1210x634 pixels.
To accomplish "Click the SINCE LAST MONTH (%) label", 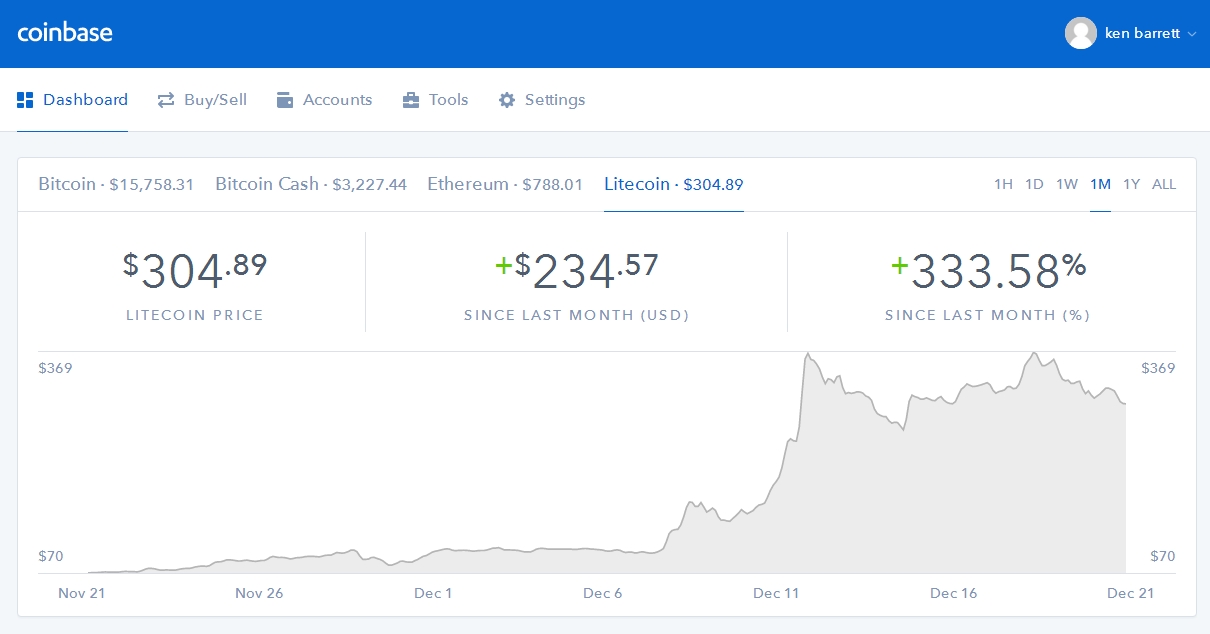I will [988, 315].
